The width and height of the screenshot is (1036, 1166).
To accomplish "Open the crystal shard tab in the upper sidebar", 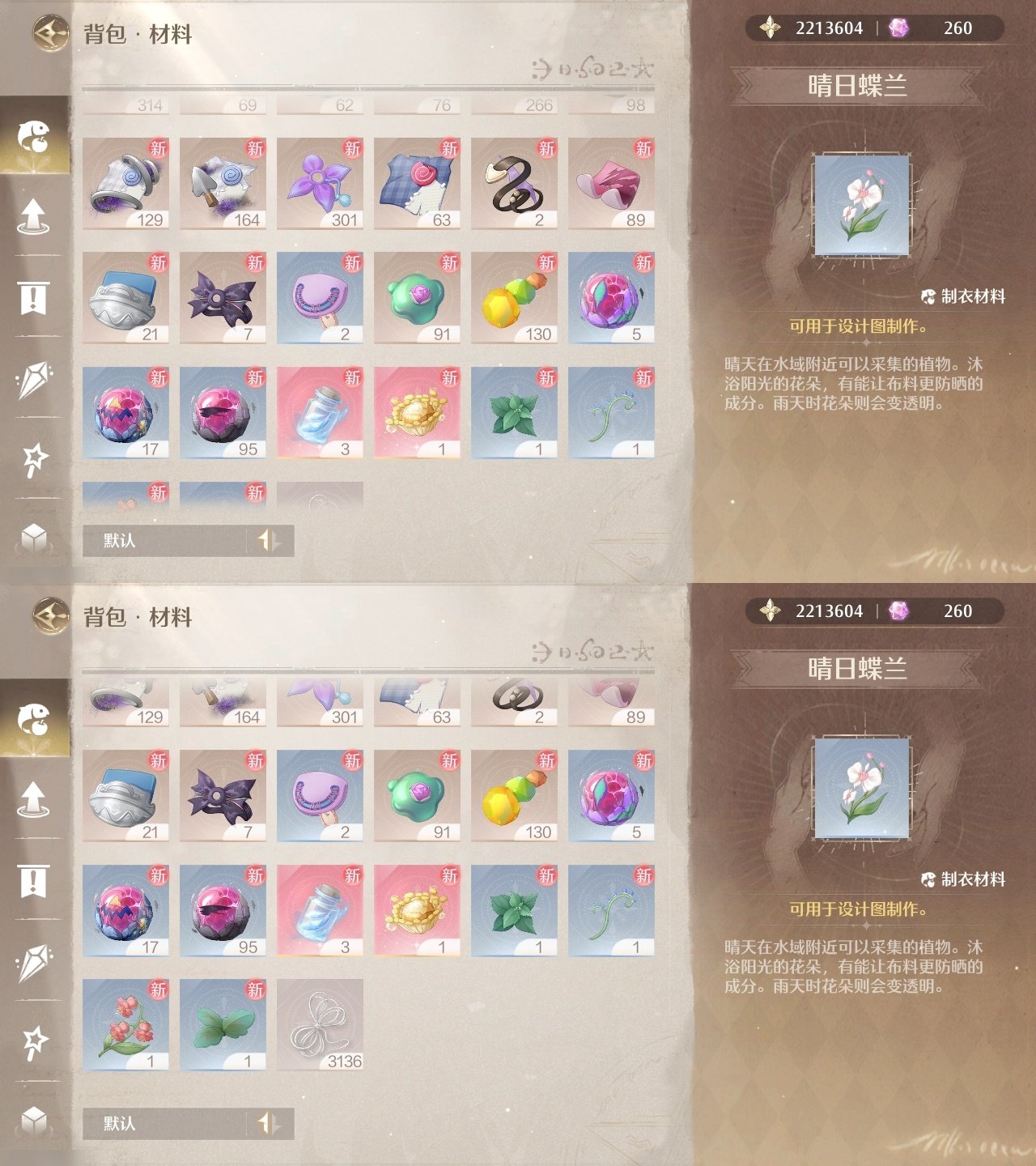I will tap(33, 378).
